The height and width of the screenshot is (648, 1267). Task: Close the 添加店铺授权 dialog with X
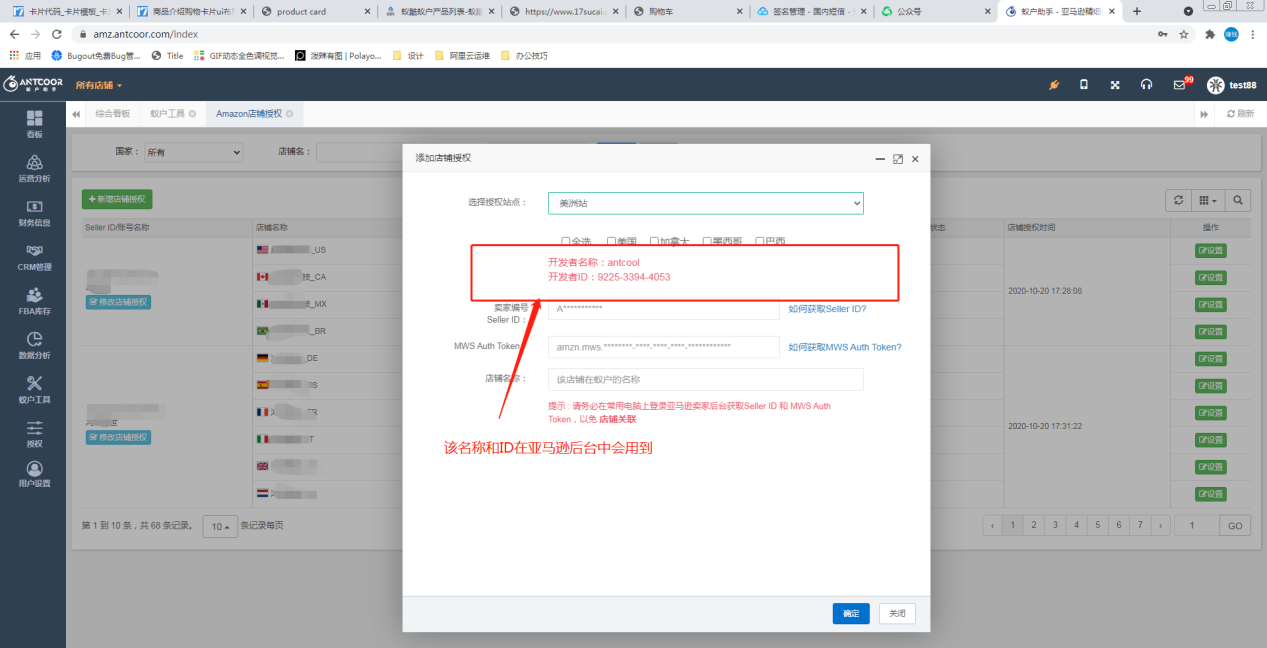tap(915, 159)
